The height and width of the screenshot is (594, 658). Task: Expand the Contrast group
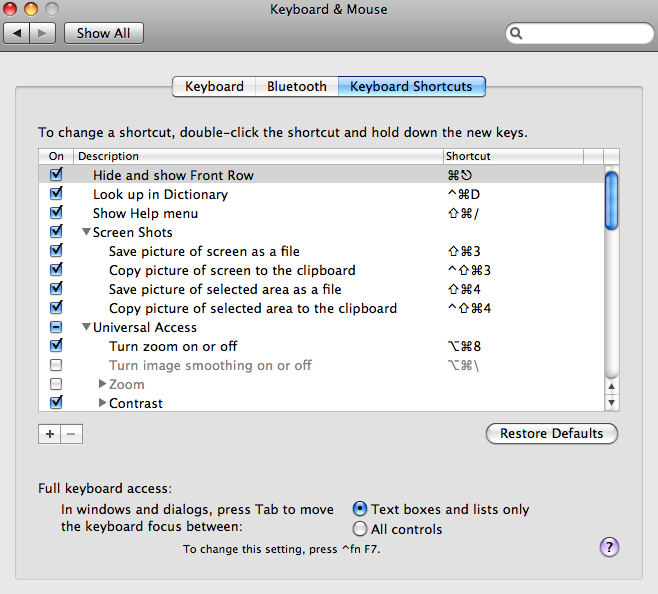coord(102,403)
